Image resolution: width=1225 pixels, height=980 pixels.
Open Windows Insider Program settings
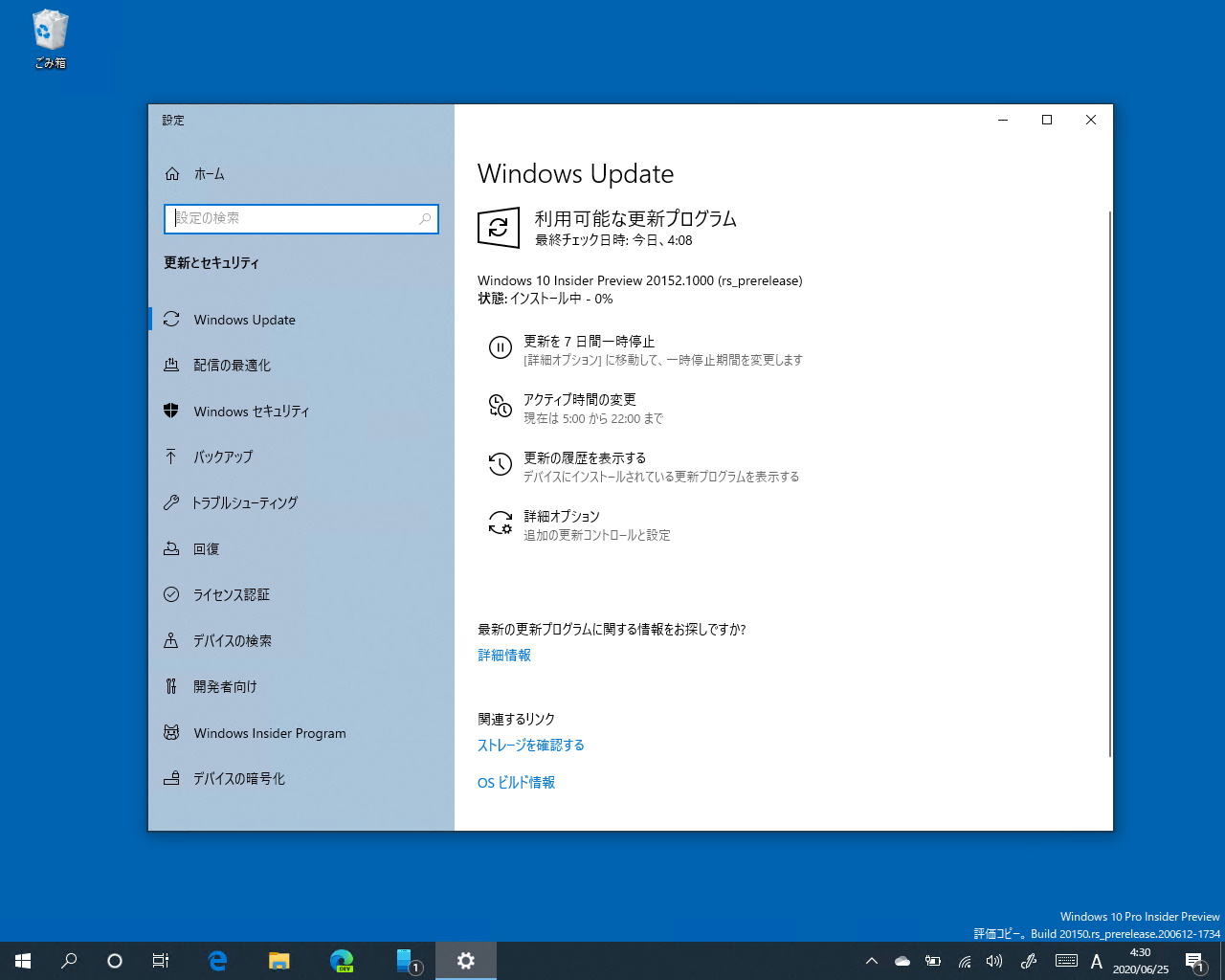pos(269,732)
